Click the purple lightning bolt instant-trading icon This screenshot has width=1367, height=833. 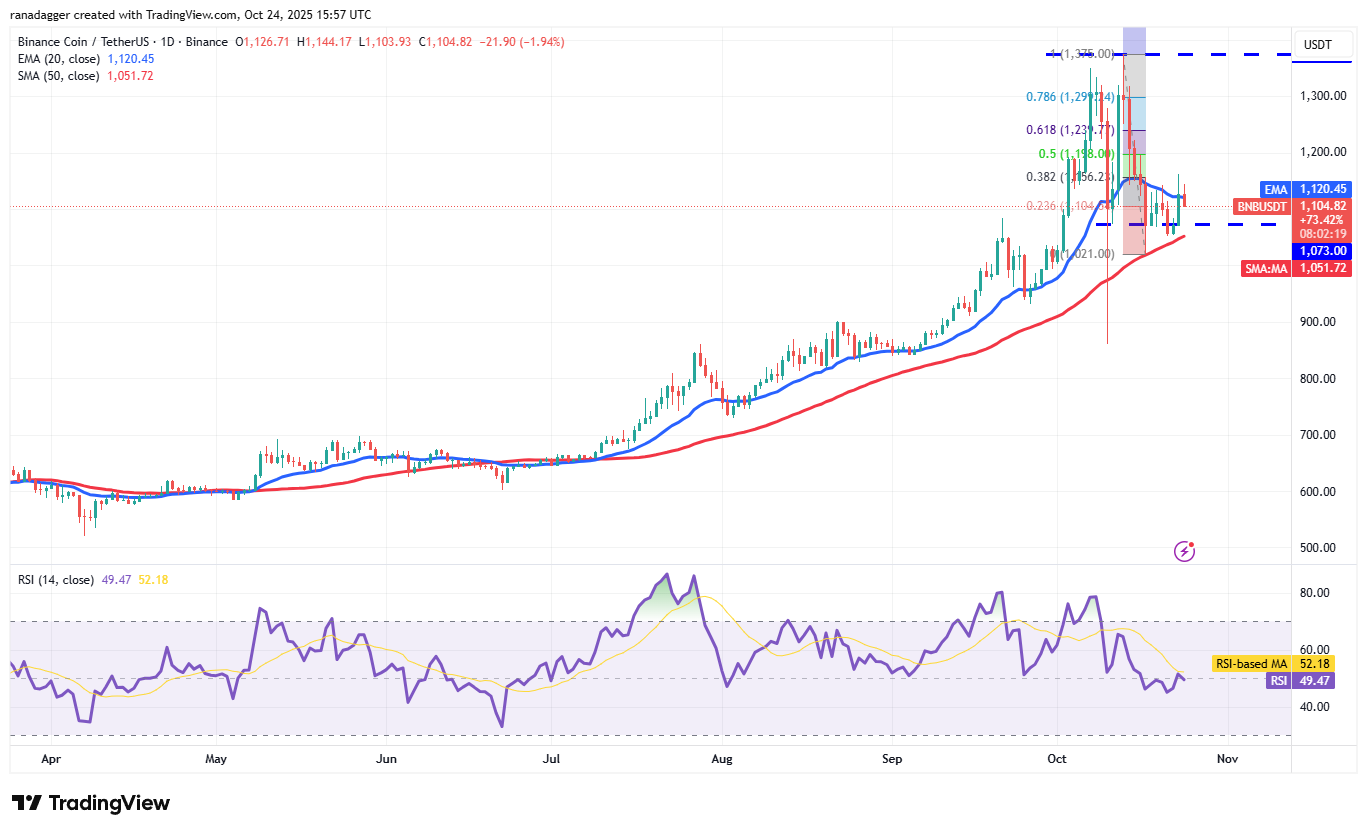[1184, 551]
